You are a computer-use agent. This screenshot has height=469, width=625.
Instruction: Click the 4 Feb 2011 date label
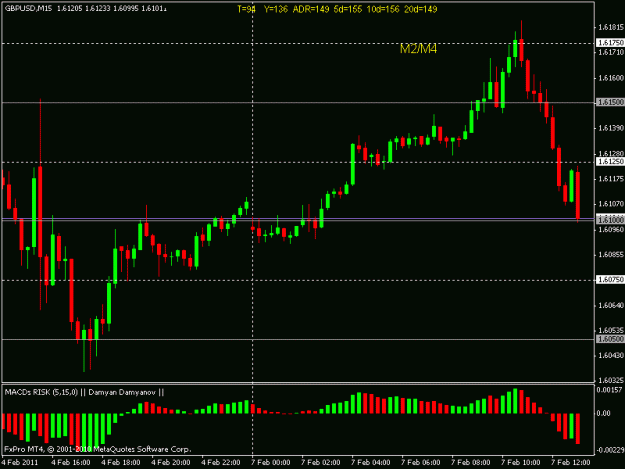[x=20, y=463]
